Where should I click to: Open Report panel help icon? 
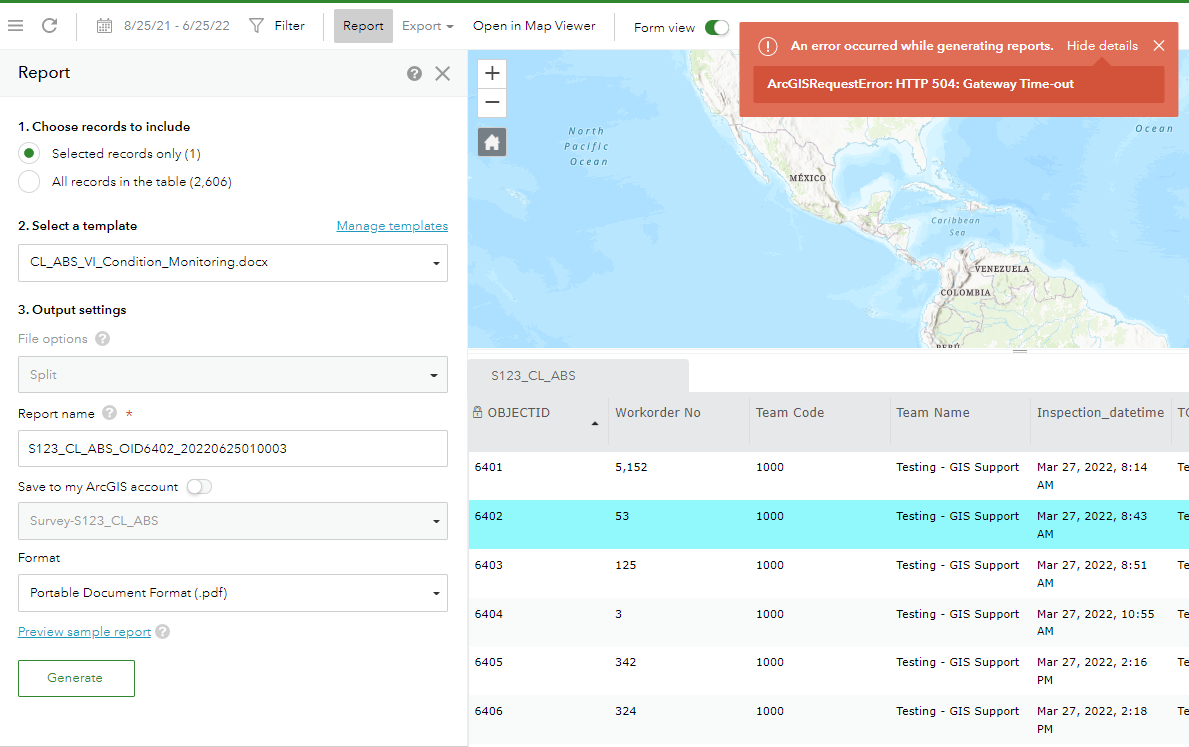[x=414, y=73]
